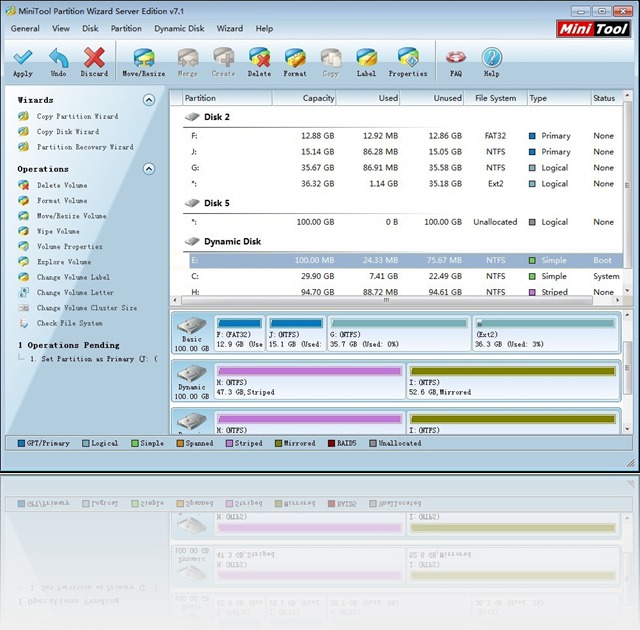Sort by the Capacity column header

tap(304, 98)
